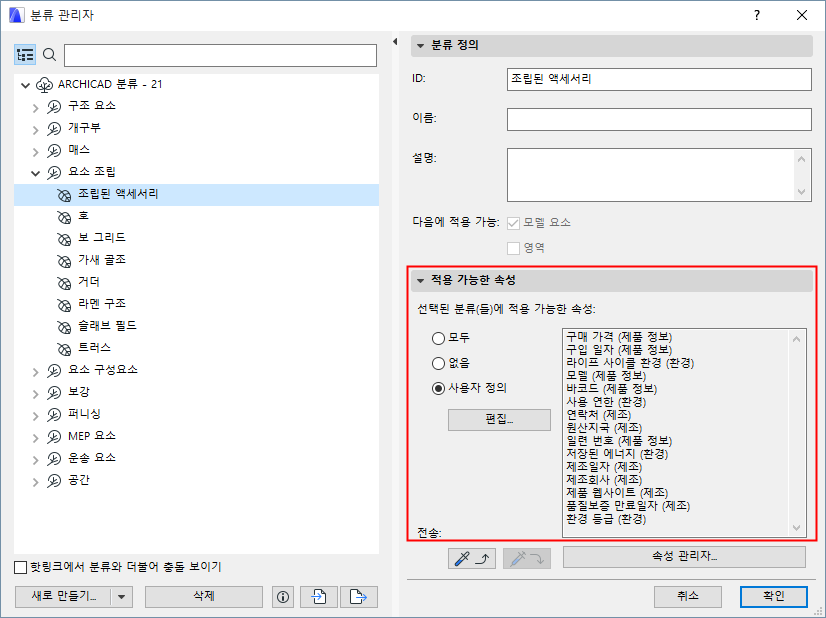Click the branch icon next to 구조 요소
The width and height of the screenshot is (826, 618).
pyautogui.click(x=54, y=107)
